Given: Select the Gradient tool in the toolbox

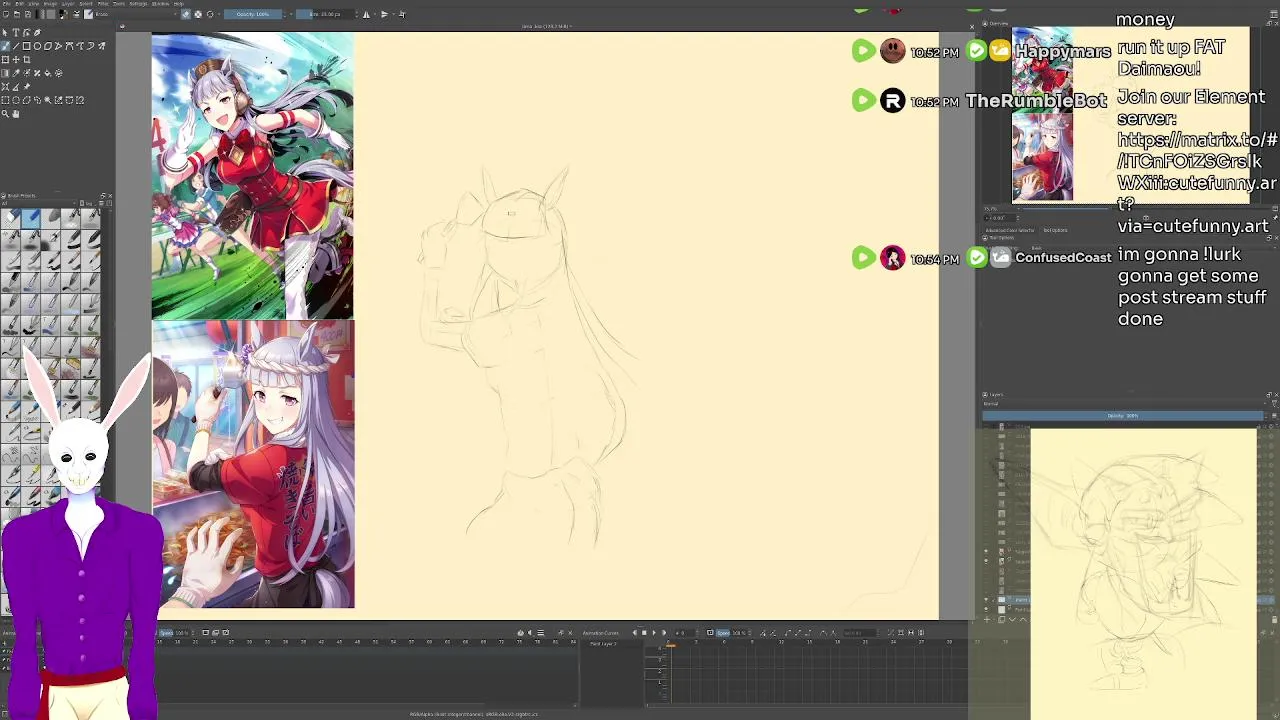Looking at the screenshot, I should coord(5,73).
